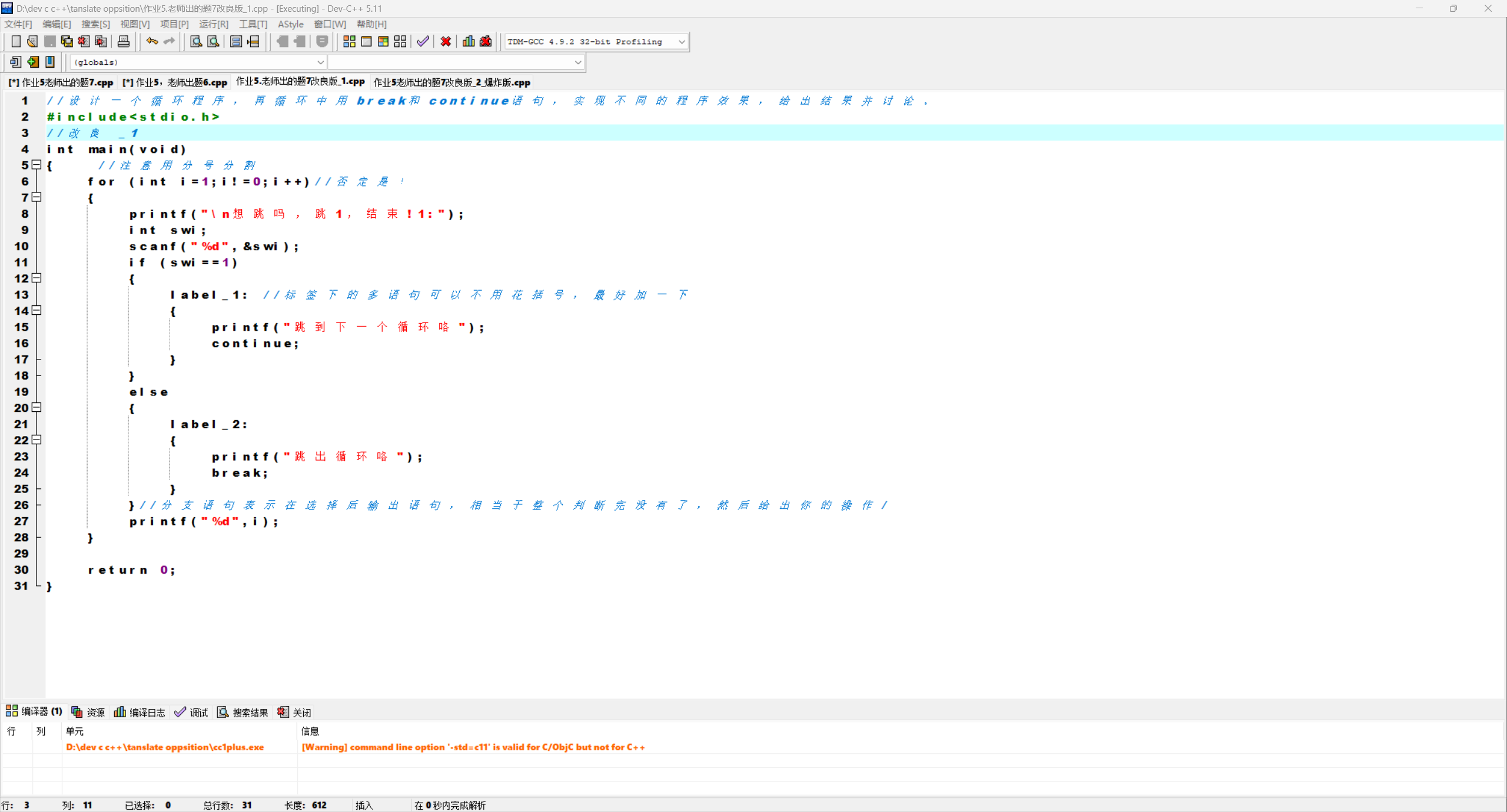The width and height of the screenshot is (1507, 812).
Task: Open the empty member function dropdown
Action: pyautogui.click(x=577, y=62)
